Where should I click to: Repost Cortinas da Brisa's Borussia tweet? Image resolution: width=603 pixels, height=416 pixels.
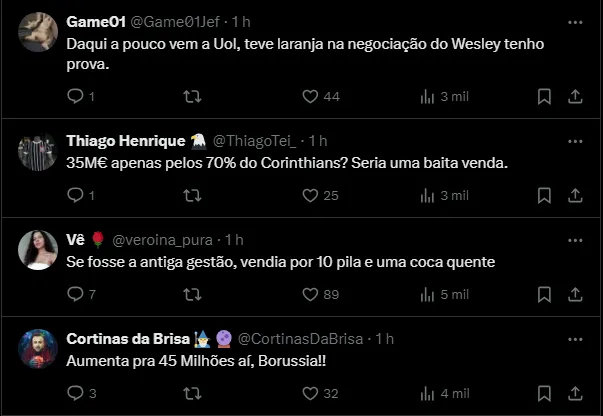[193, 393]
